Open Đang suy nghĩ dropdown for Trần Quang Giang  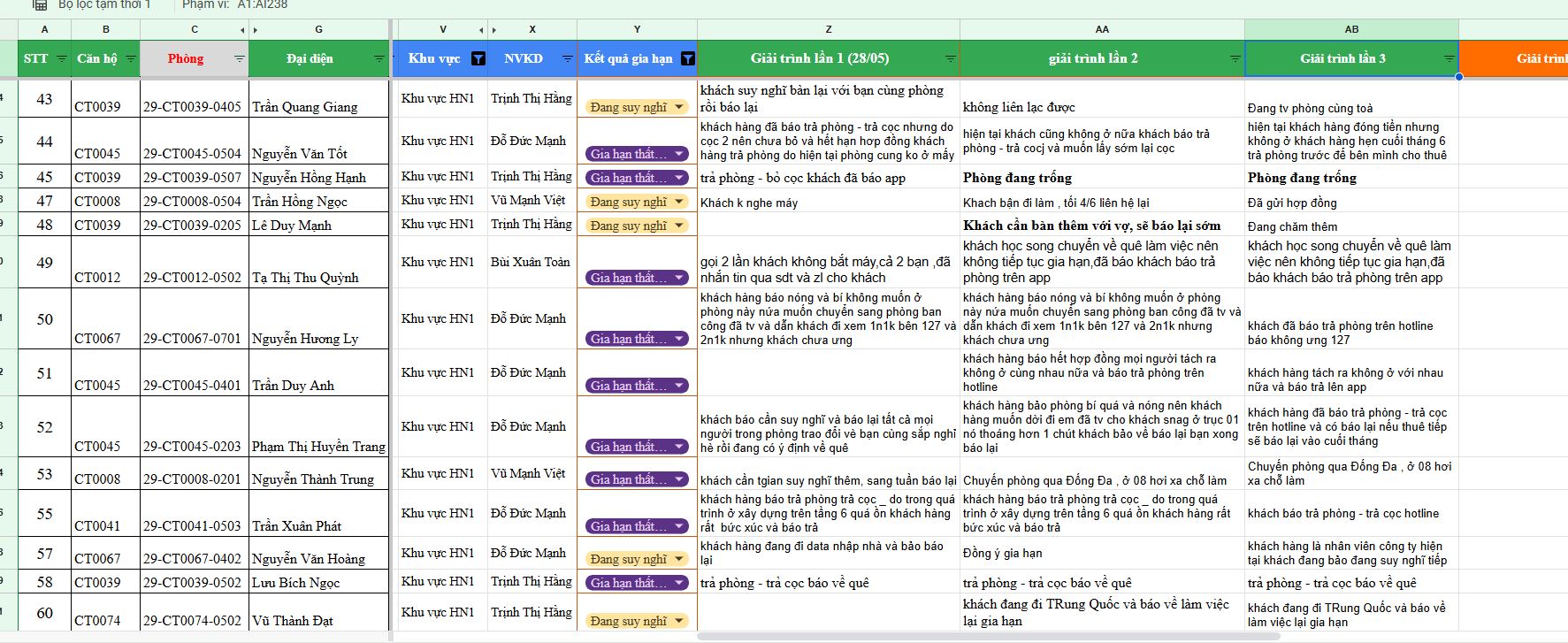pos(678,107)
